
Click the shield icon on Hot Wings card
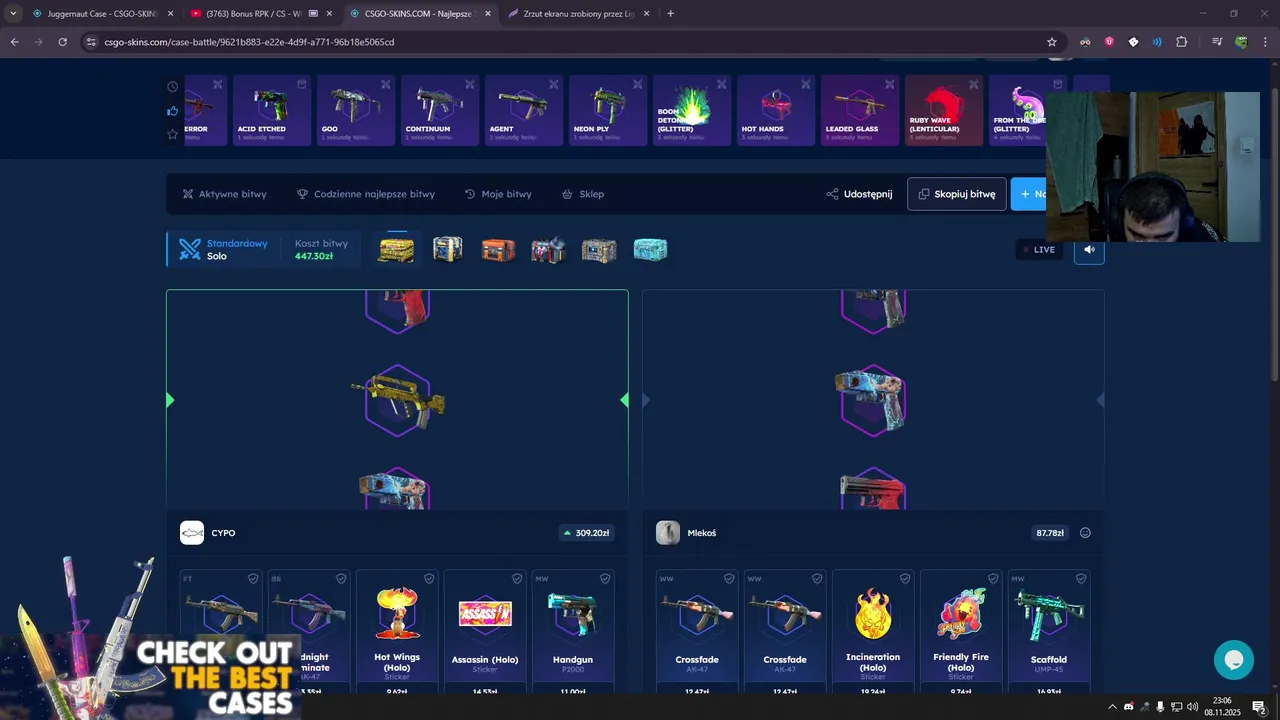[x=429, y=579]
